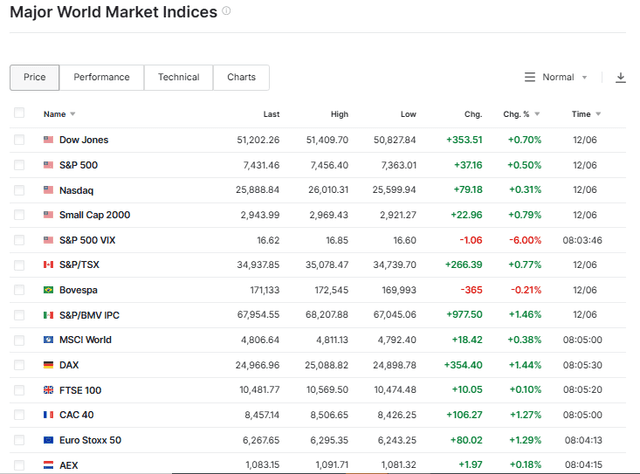This screenshot has height=474, width=640.
Task: Check the DAX row checkbox
Action: pos(19,365)
